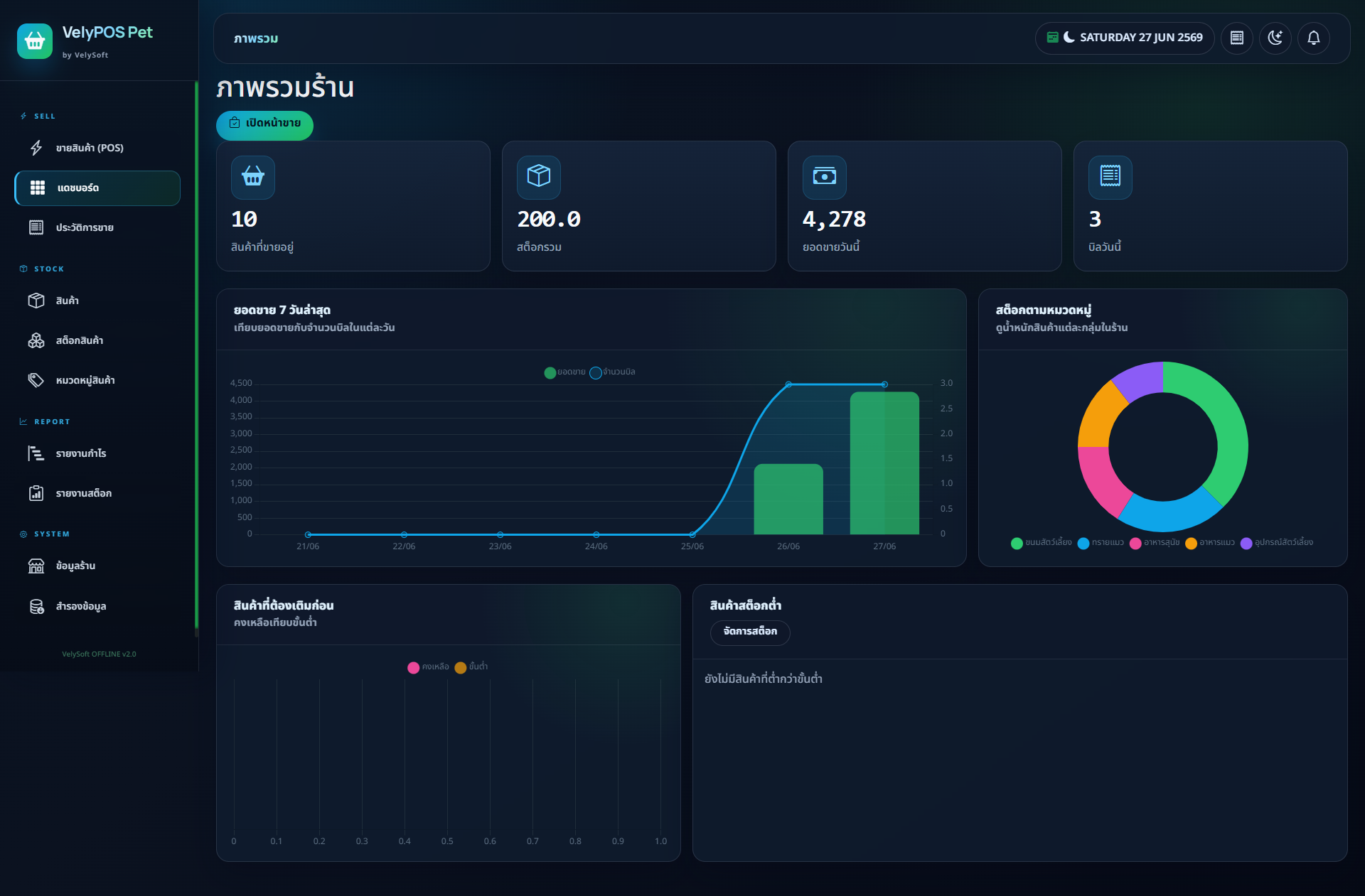
Task: Click the 26/06 sales bar
Action: [788, 500]
